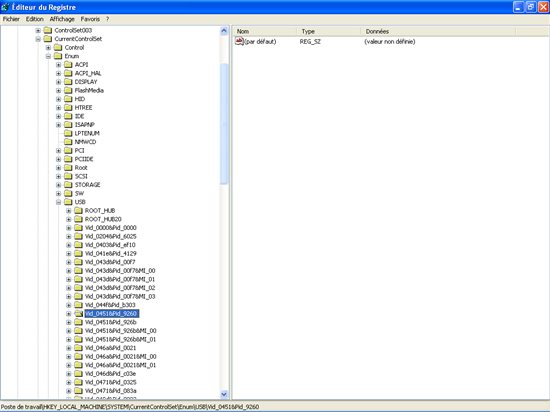
Task: Click the HID folder icon
Action: 68,99
